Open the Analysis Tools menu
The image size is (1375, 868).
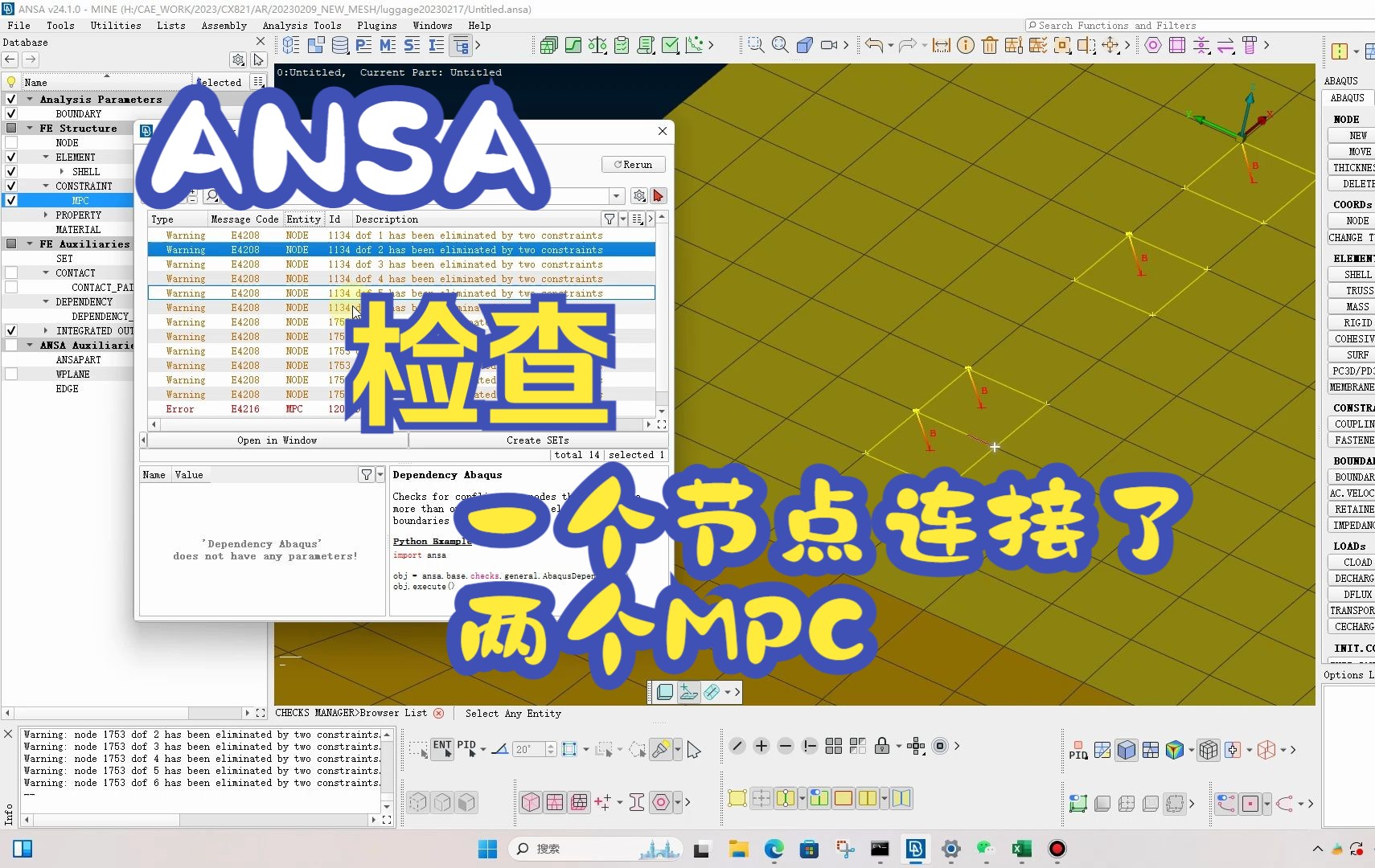[302, 26]
